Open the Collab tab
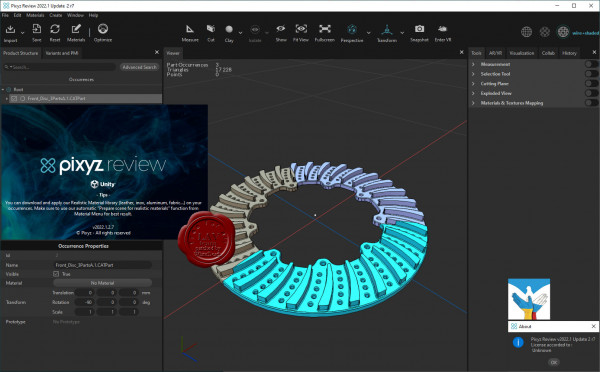Viewport: 600px width, 372px height. pyautogui.click(x=548, y=53)
